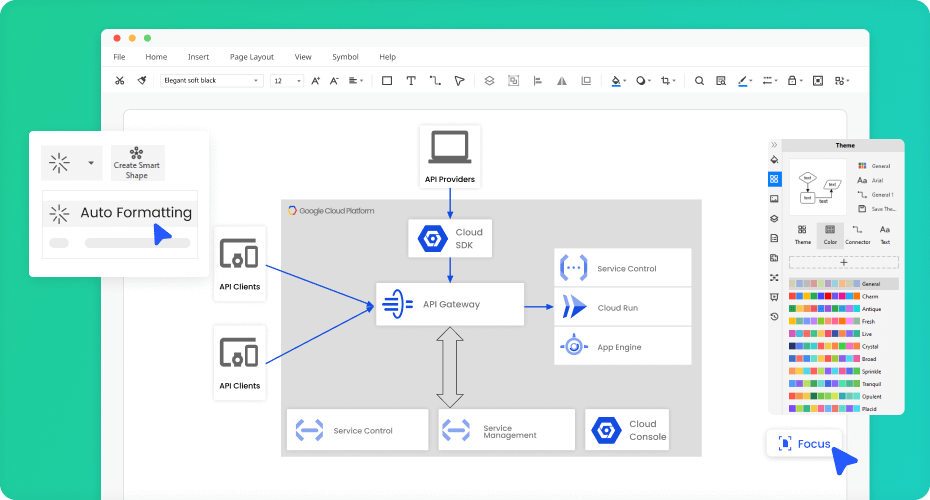Viewport: 930px width, 500px height.
Task: Click the sidebar fullscreen-arrows icon
Action: pyautogui.click(x=774, y=278)
